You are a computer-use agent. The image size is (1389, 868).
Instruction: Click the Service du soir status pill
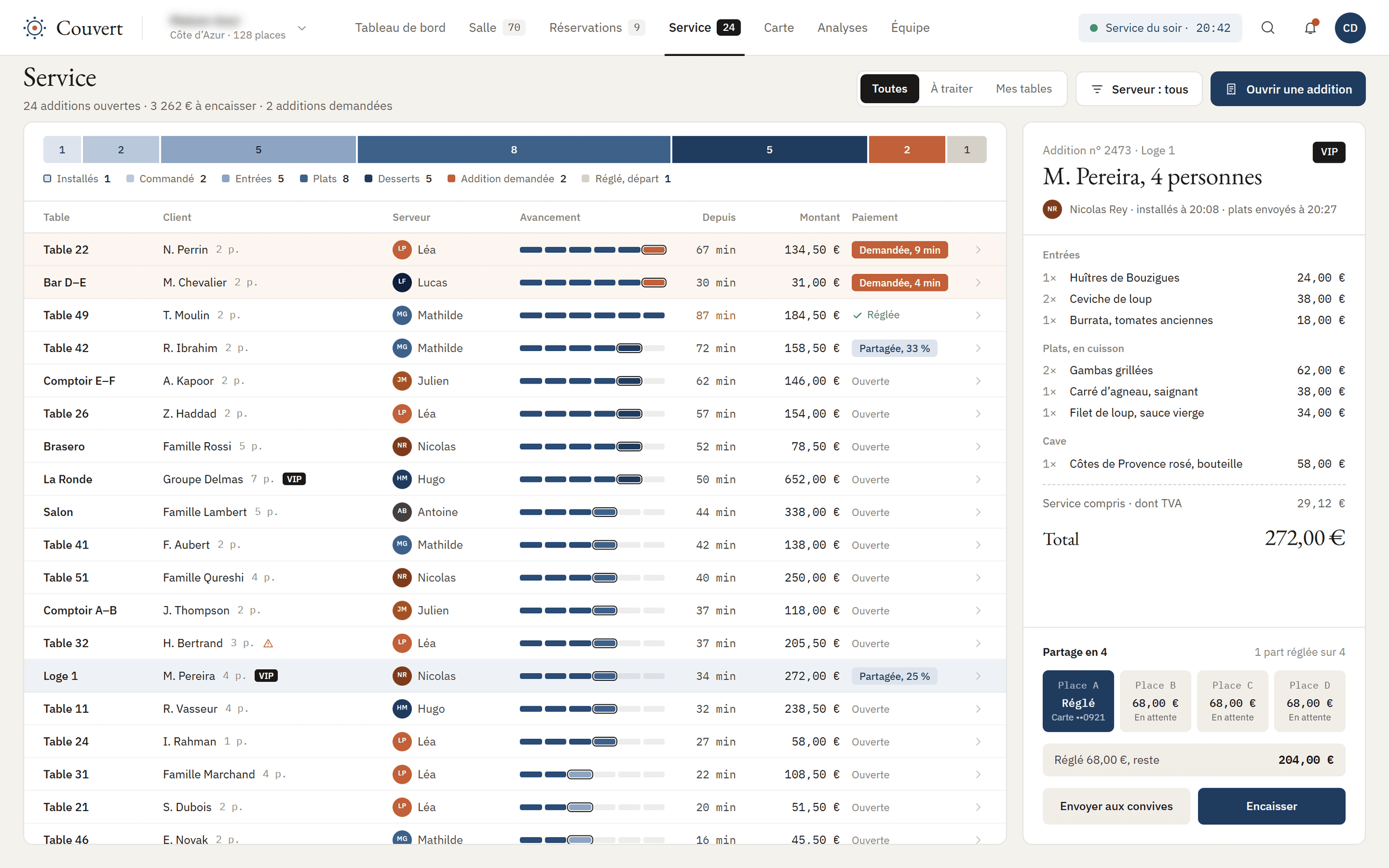(x=1160, y=28)
